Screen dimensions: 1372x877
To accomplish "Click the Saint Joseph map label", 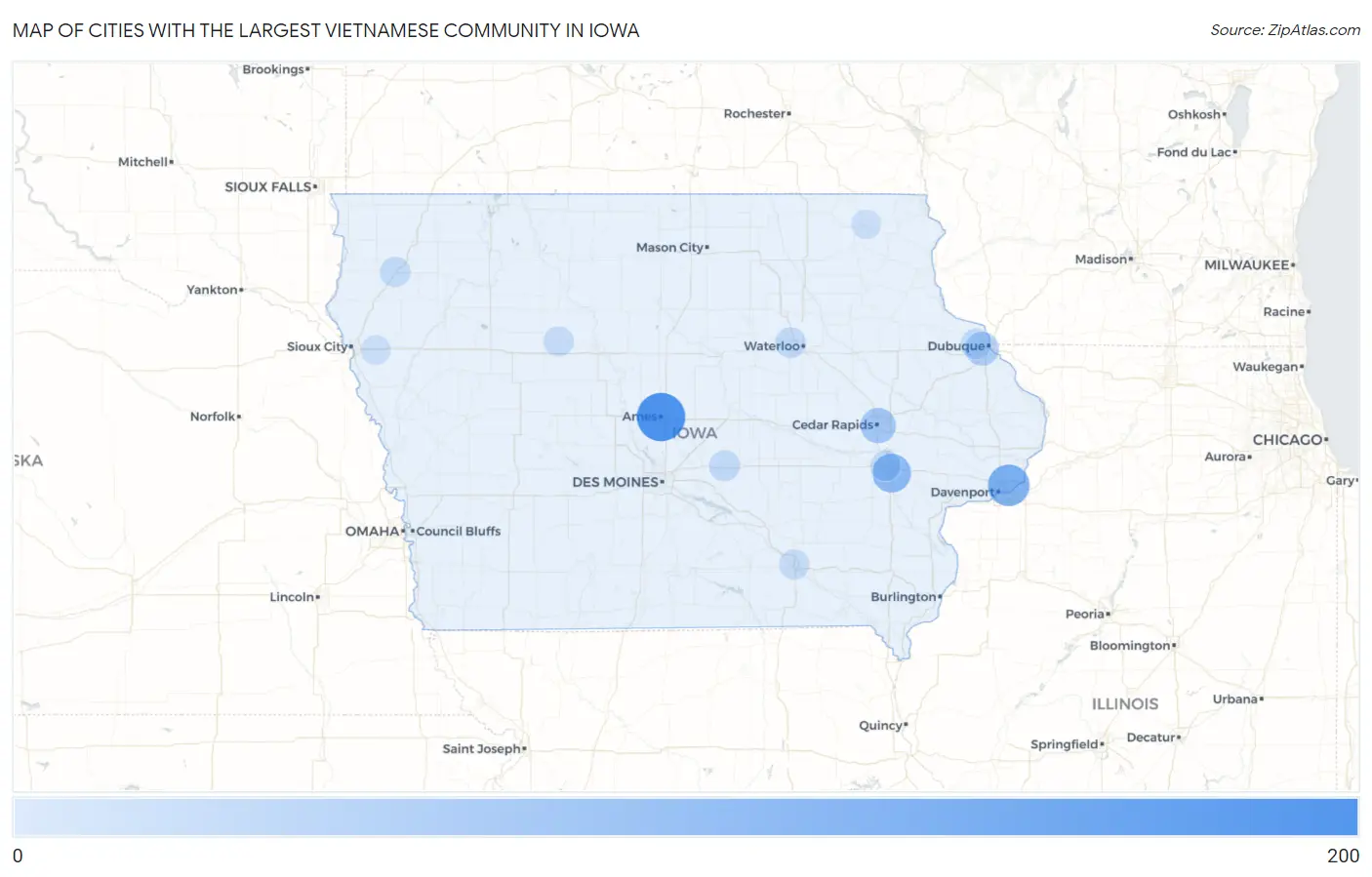I will (482, 749).
